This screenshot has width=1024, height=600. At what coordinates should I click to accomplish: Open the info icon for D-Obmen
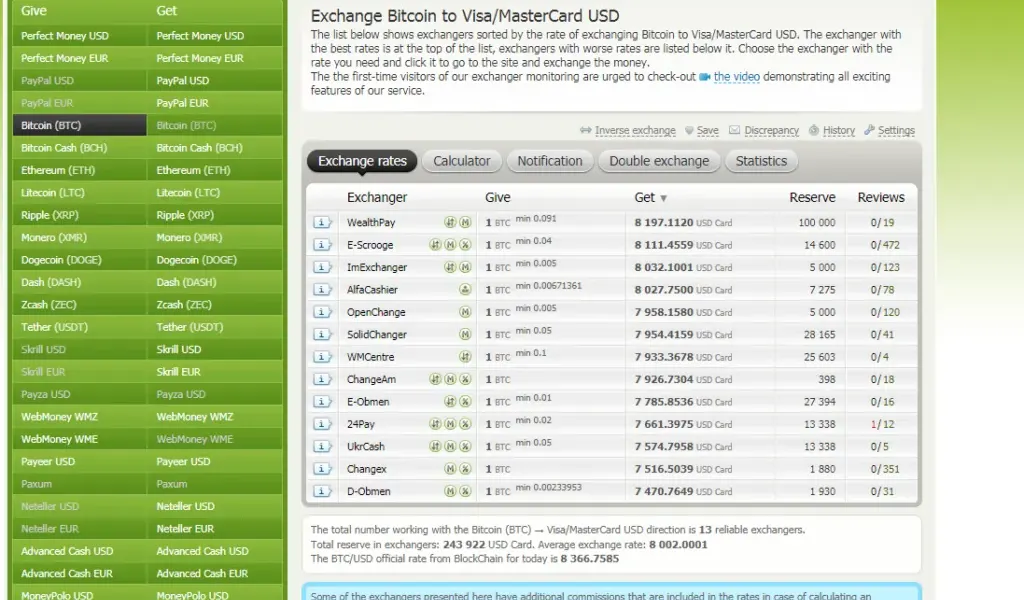321,491
